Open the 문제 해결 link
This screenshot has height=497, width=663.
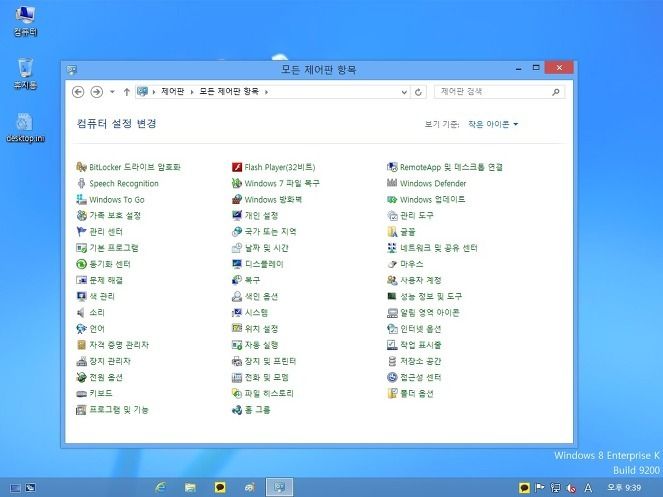[x=106, y=280]
